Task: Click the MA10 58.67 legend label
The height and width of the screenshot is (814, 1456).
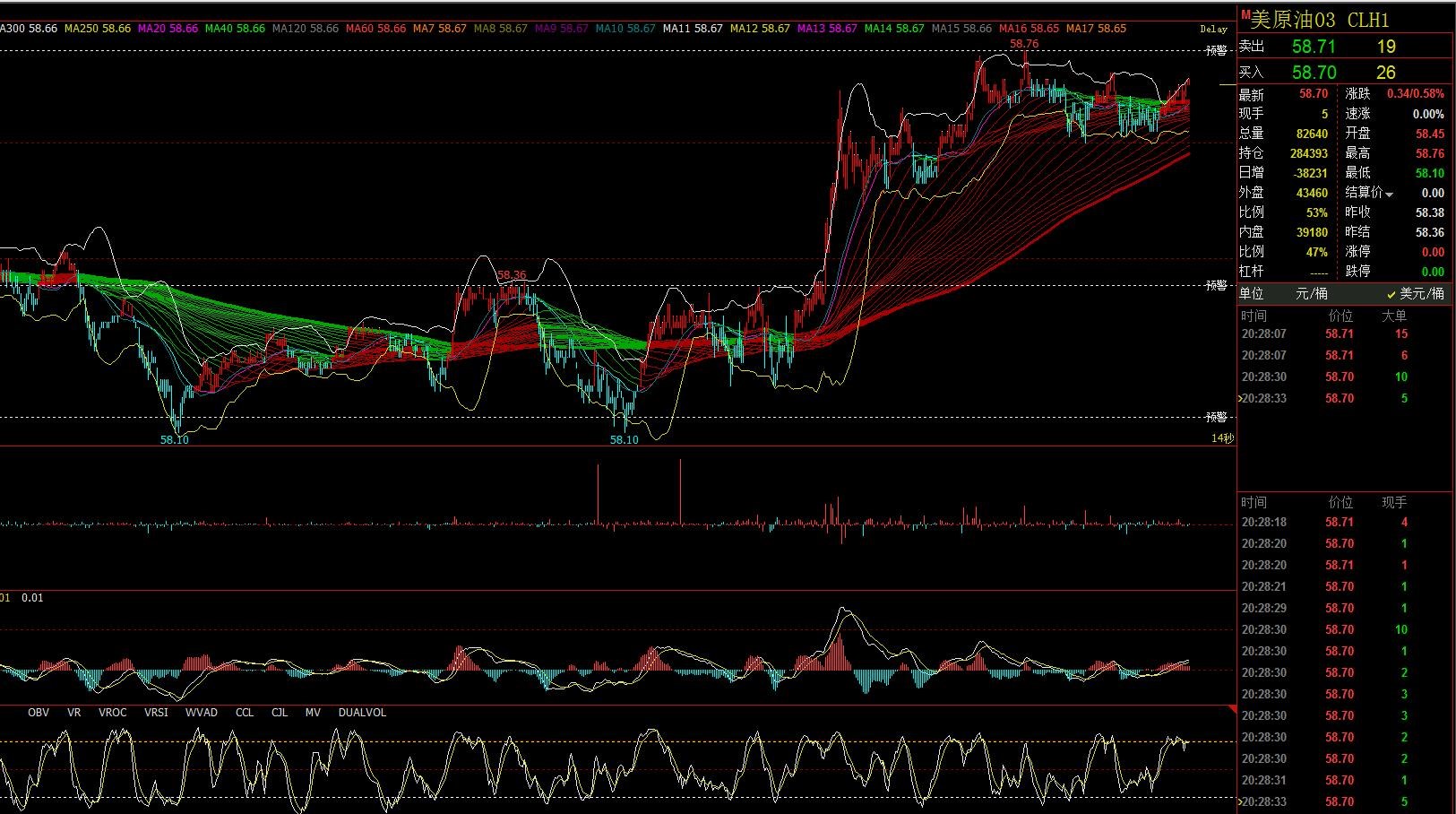Action: pyautogui.click(x=625, y=29)
